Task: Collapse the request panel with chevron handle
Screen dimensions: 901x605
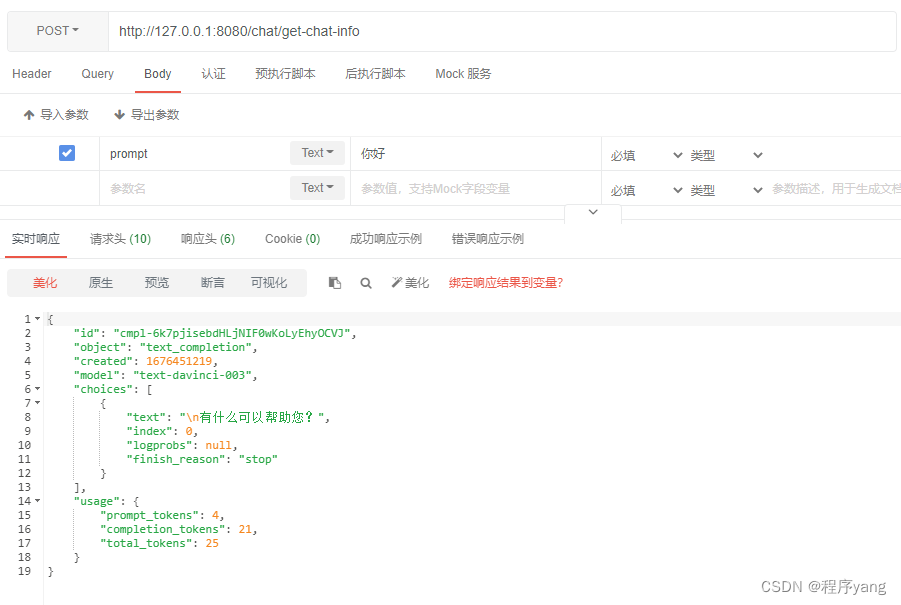Action: pyautogui.click(x=593, y=212)
